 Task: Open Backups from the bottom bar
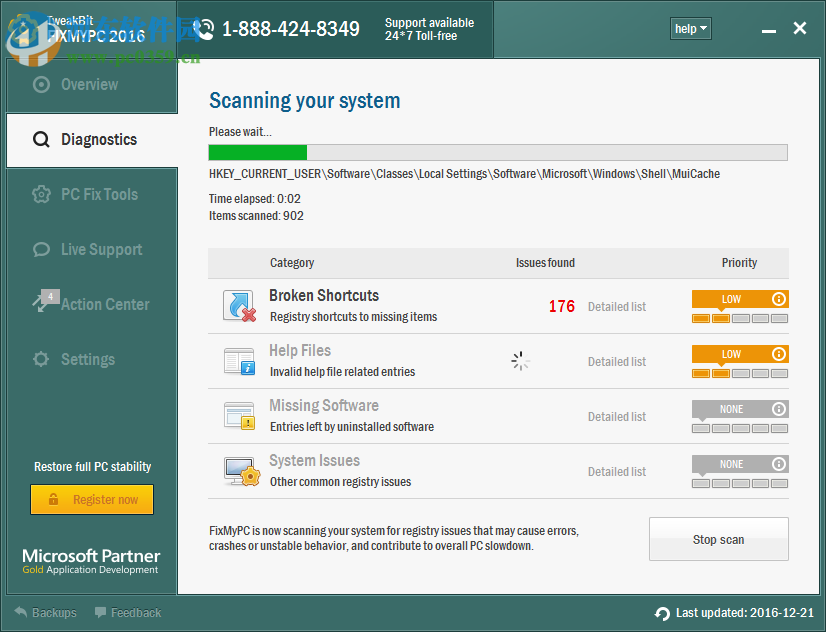tap(45, 613)
